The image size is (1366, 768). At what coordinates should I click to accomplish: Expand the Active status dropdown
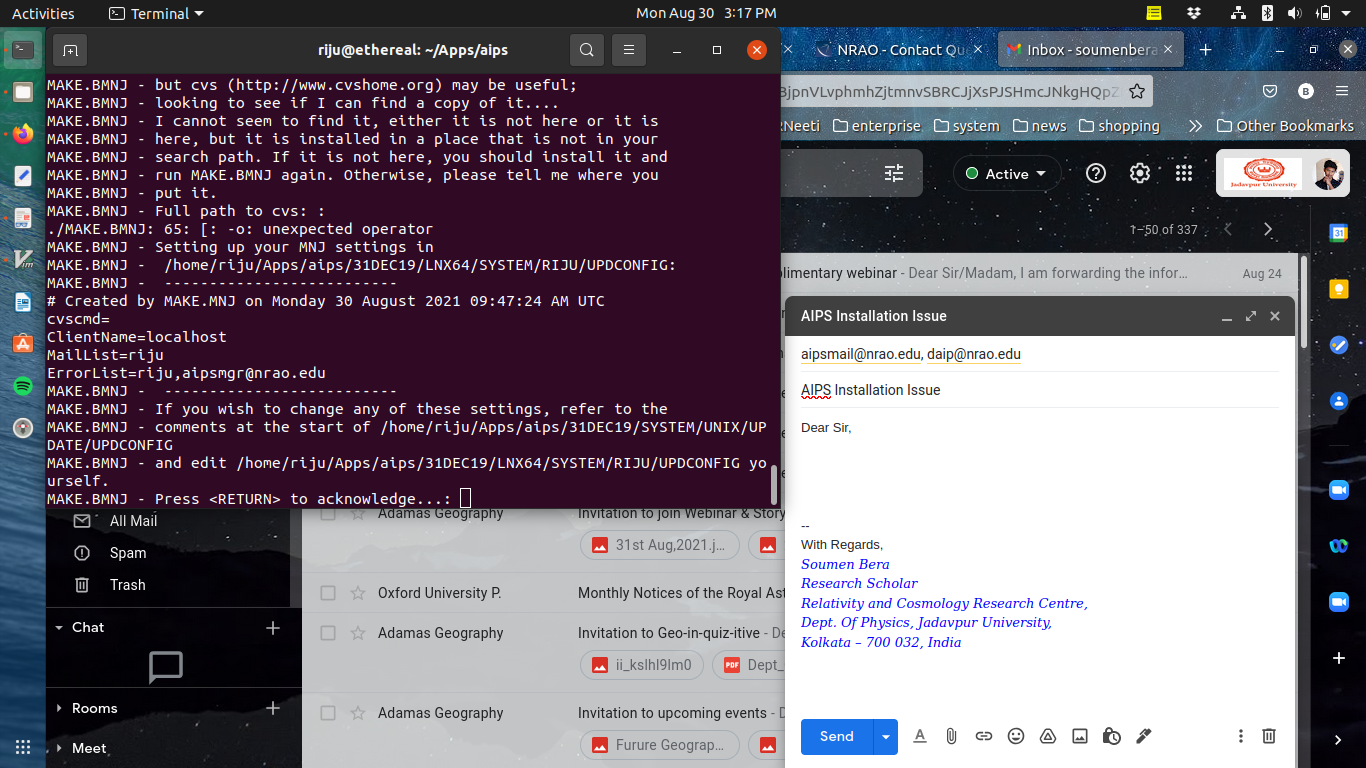(x=1006, y=174)
